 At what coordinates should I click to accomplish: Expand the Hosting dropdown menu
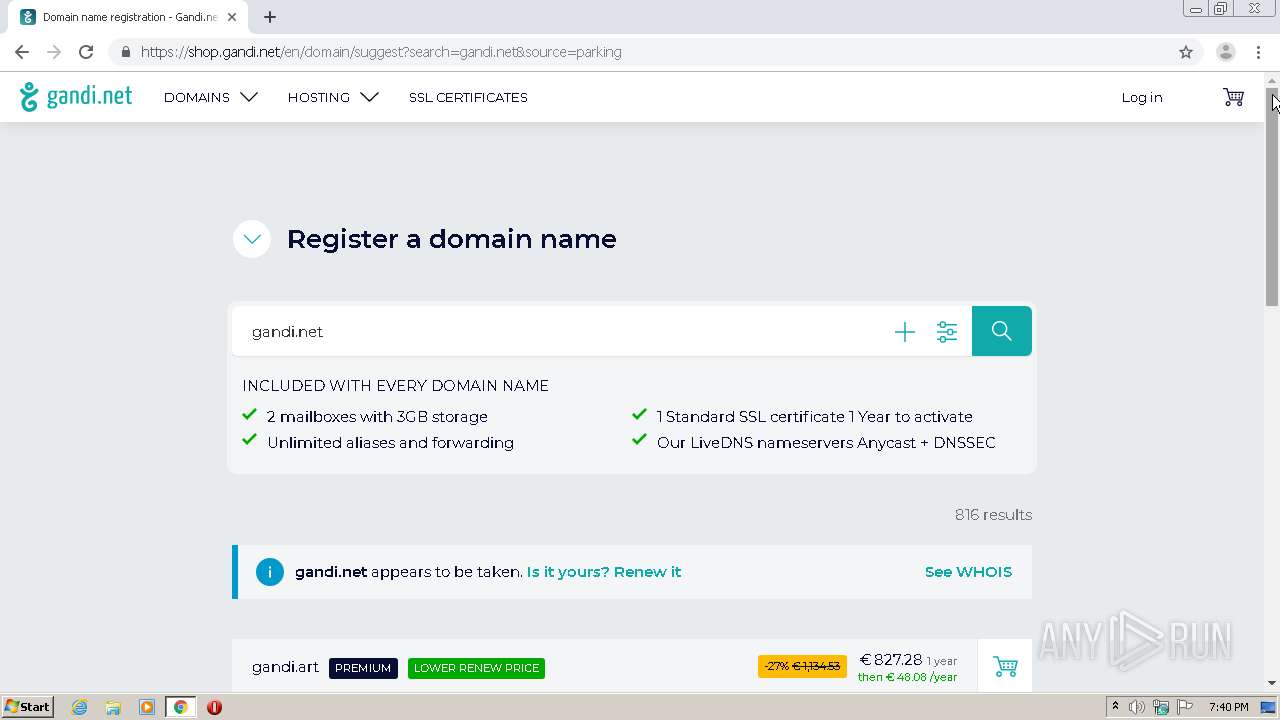(x=332, y=97)
